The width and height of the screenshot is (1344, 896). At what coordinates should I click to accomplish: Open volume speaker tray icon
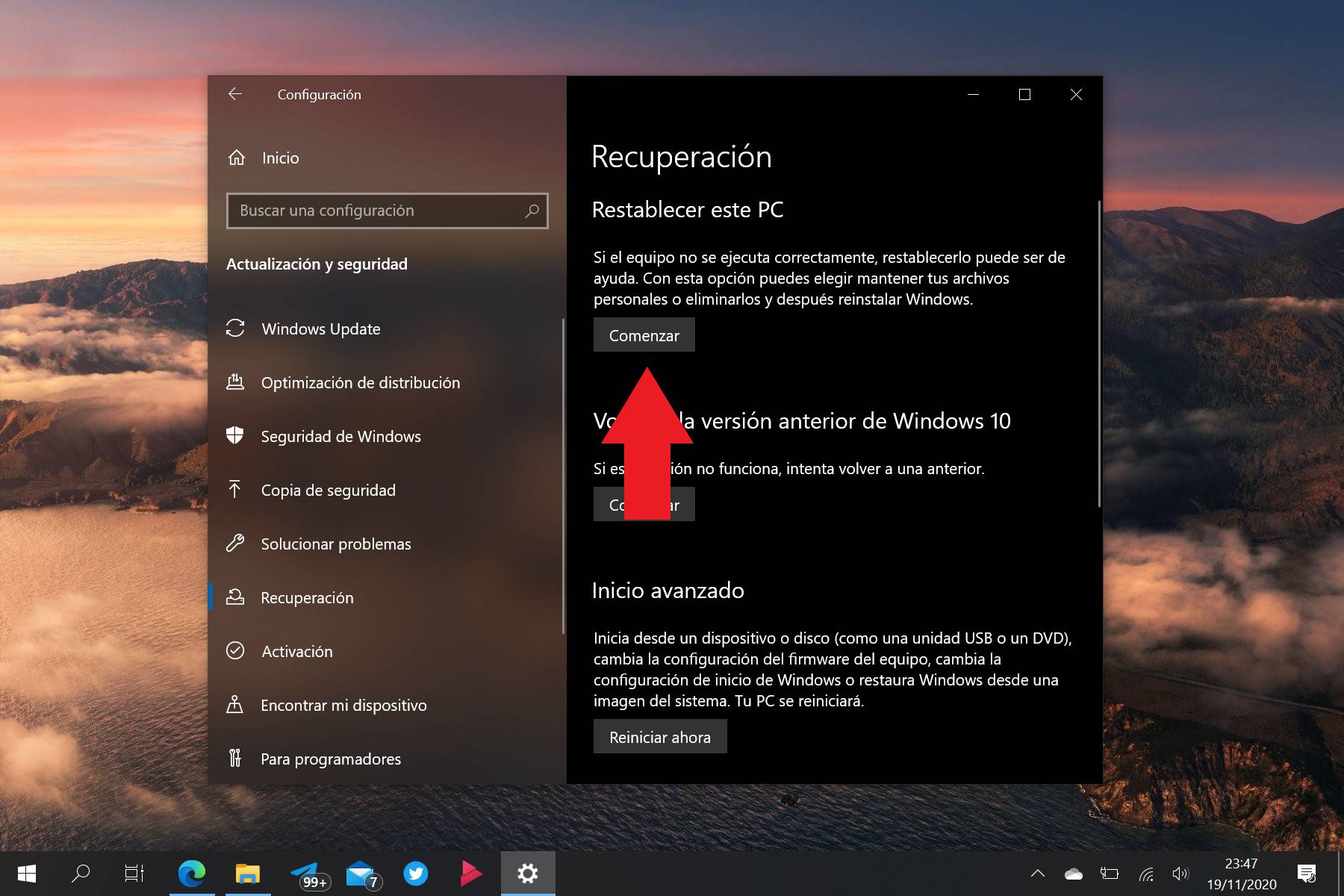(1180, 873)
